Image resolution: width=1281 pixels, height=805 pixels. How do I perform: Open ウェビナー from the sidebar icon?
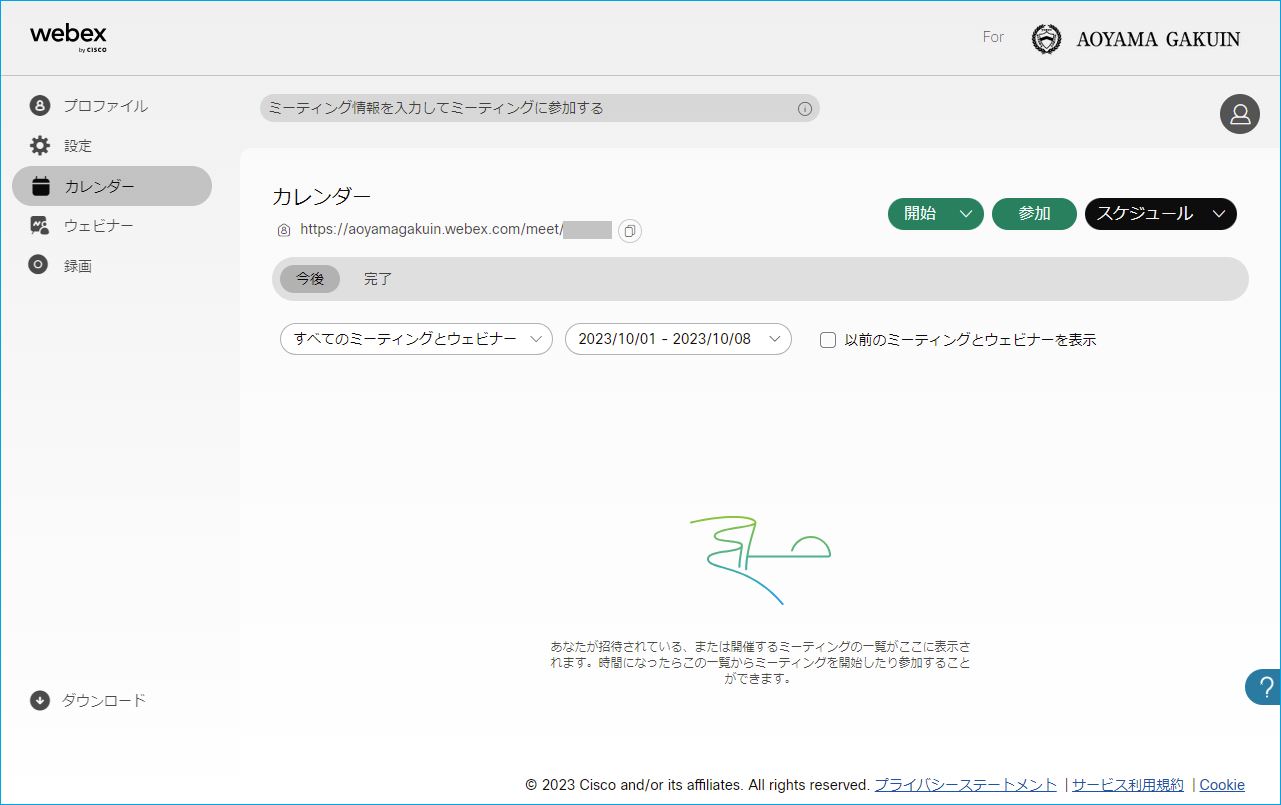coord(39,225)
